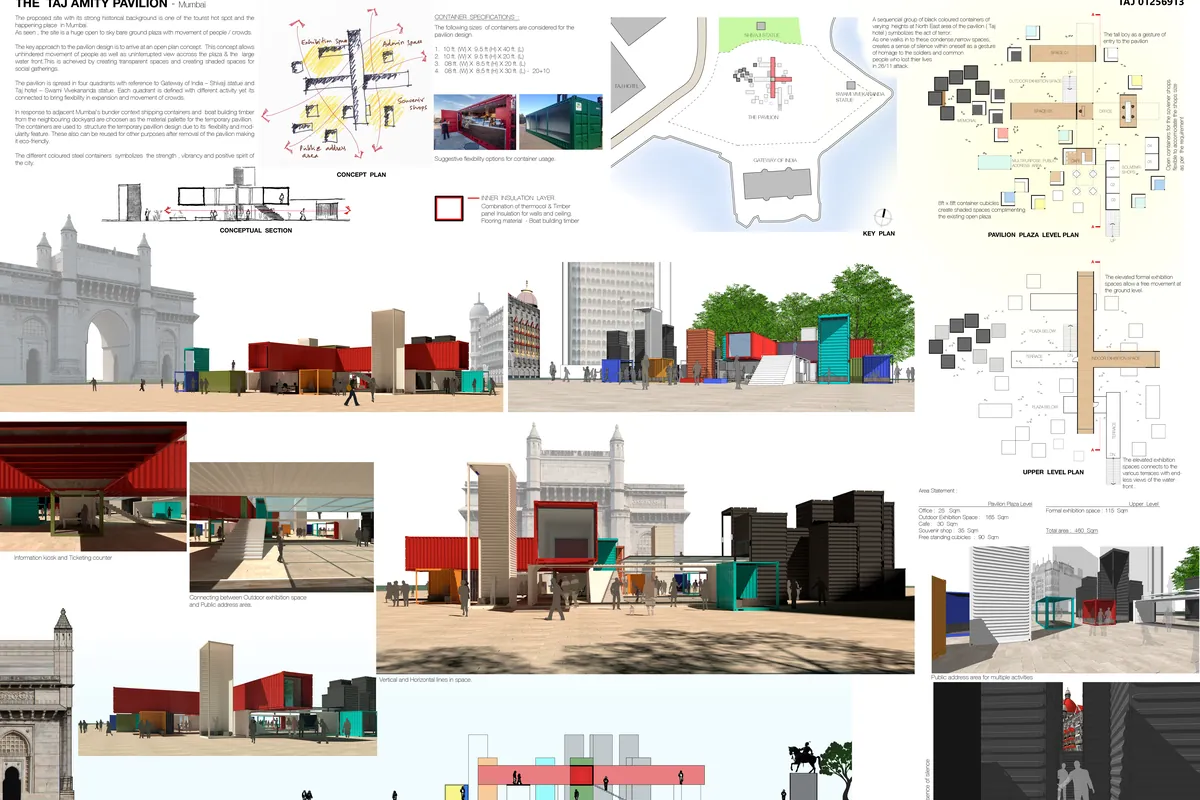The height and width of the screenshot is (800, 1200).
Task: Select the red cross-shaped pavilion on the key plan
Action: click(774, 79)
